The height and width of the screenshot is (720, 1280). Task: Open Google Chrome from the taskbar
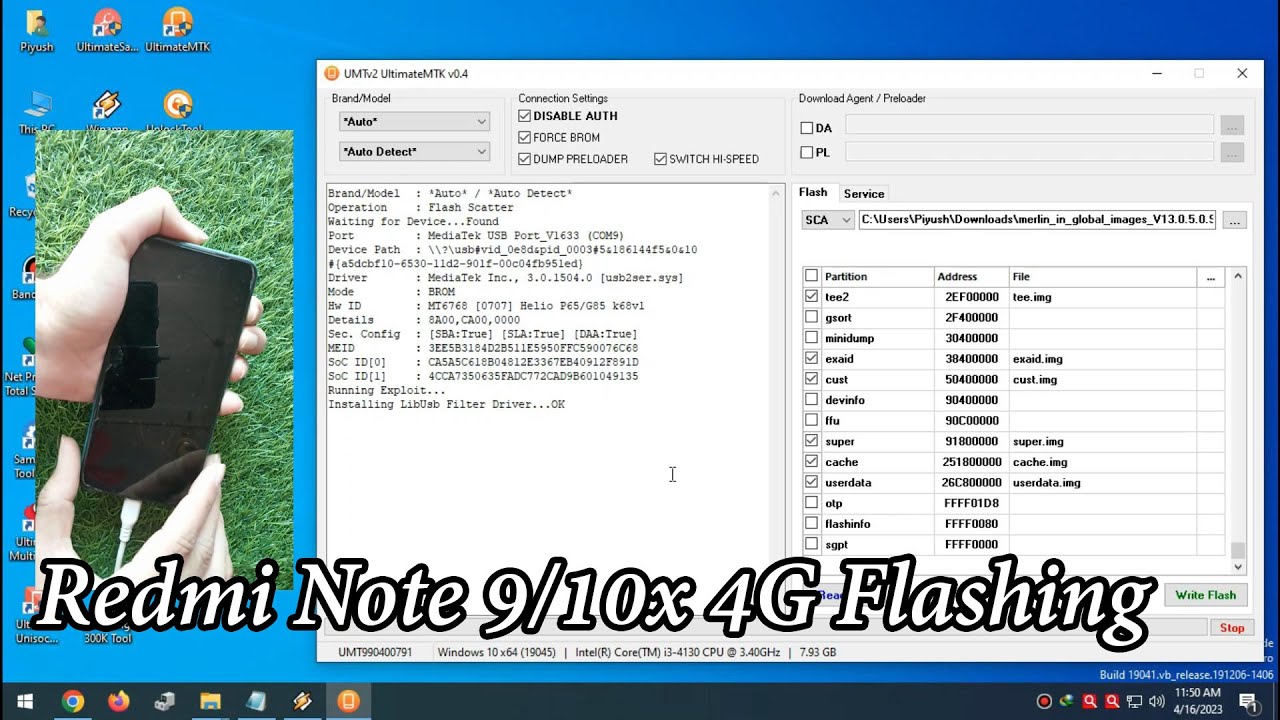[72, 701]
